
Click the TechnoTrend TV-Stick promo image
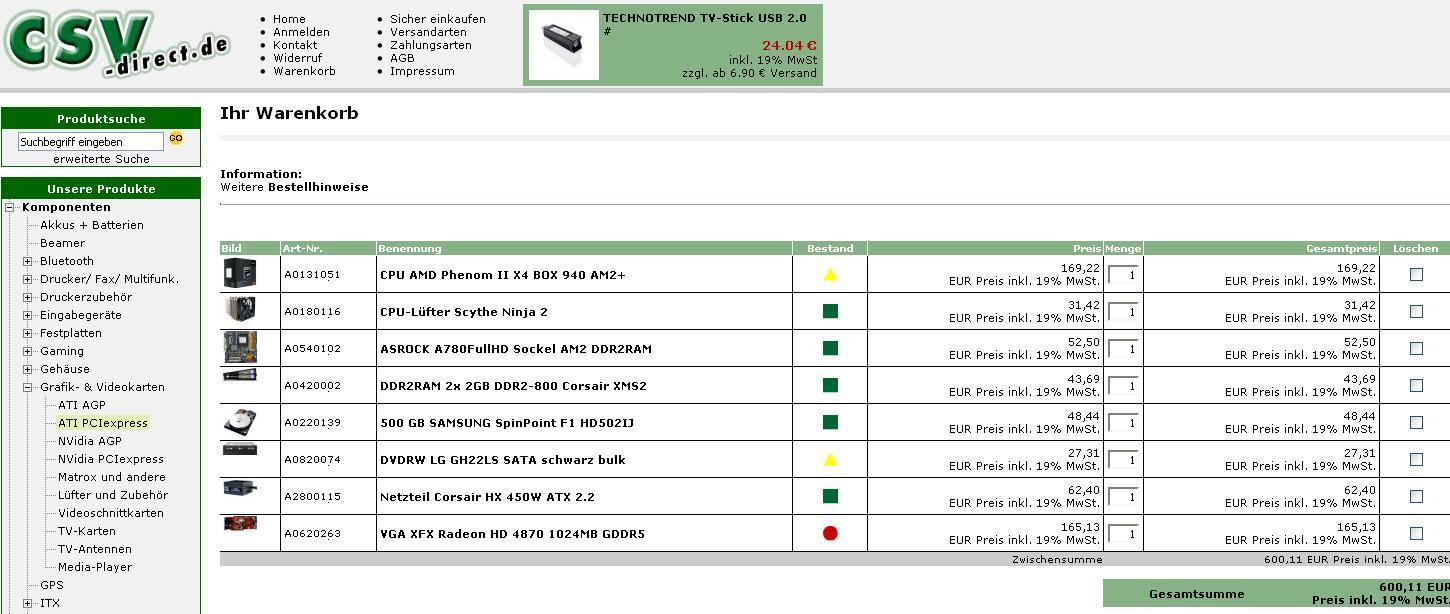(563, 45)
